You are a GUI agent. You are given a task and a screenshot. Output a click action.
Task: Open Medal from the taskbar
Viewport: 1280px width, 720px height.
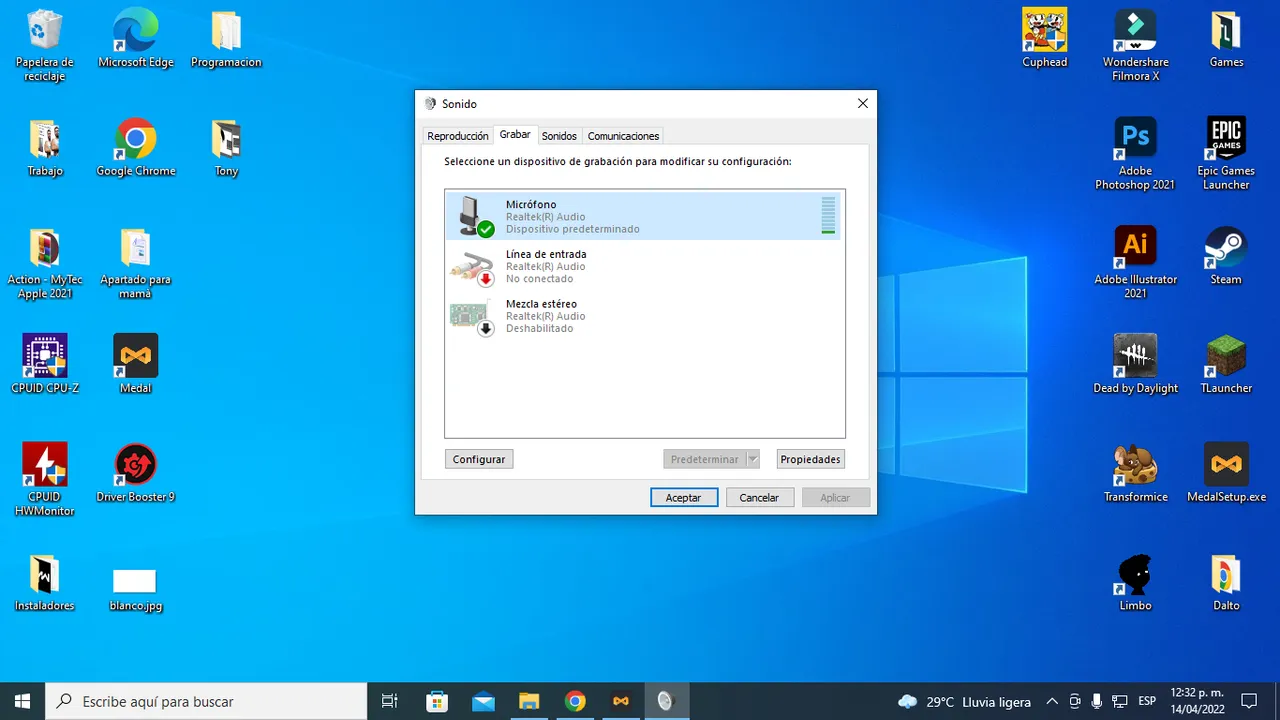click(621, 701)
